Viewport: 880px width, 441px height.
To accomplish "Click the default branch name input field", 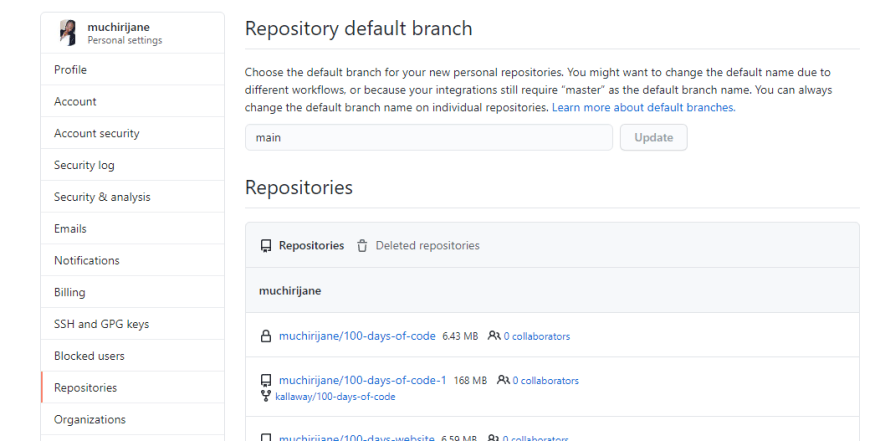I will tap(429, 137).
